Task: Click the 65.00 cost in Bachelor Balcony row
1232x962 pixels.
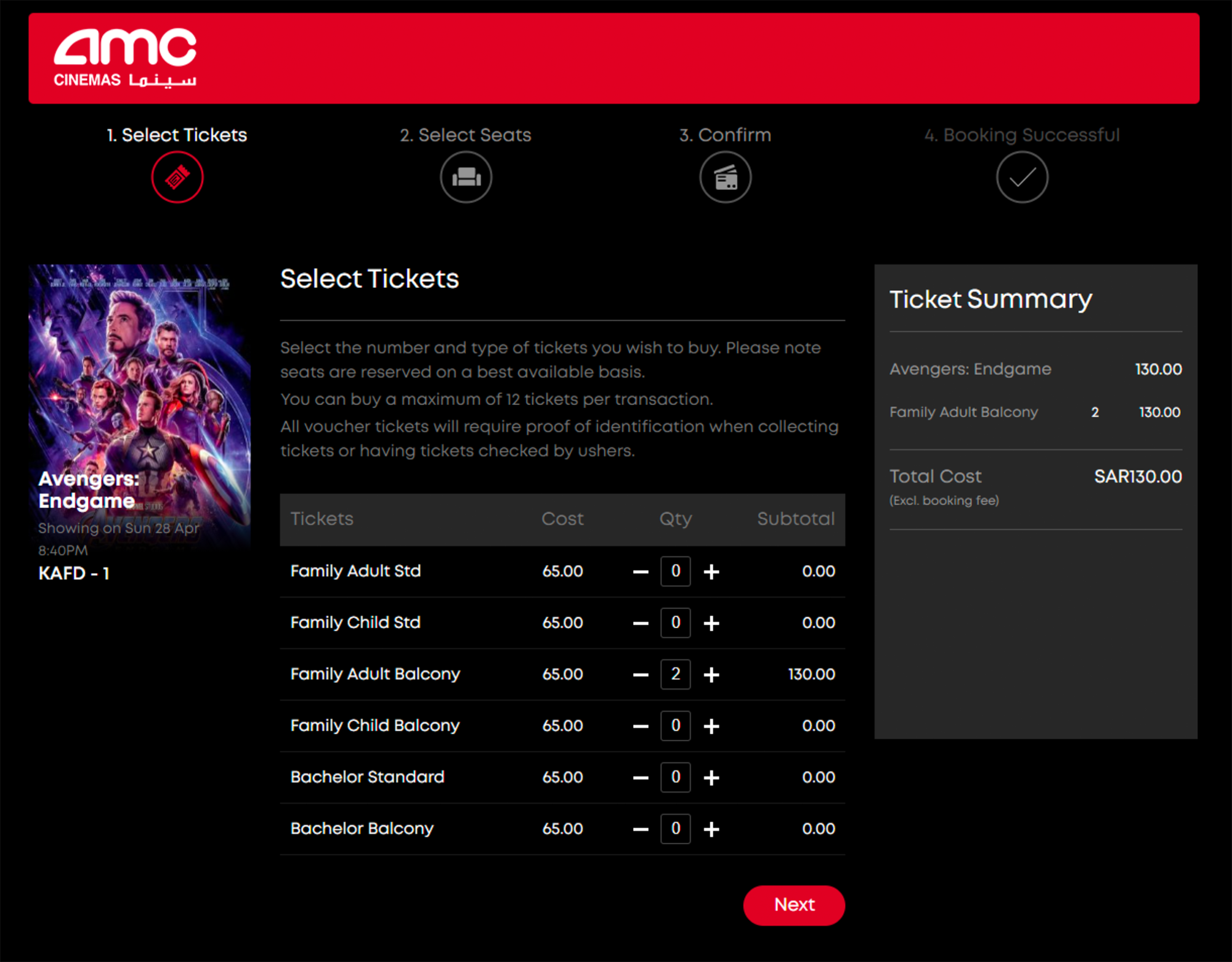Action: coord(562,829)
